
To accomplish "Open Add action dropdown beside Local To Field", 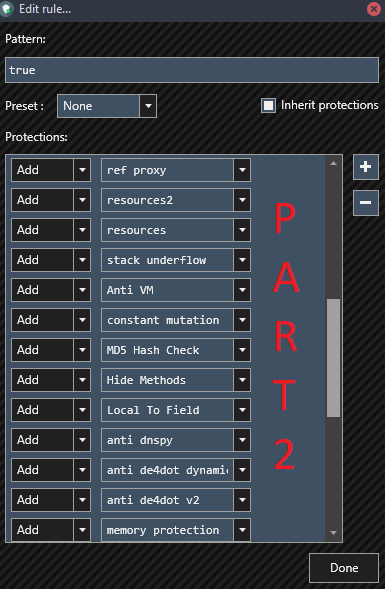I will (51, 410).
